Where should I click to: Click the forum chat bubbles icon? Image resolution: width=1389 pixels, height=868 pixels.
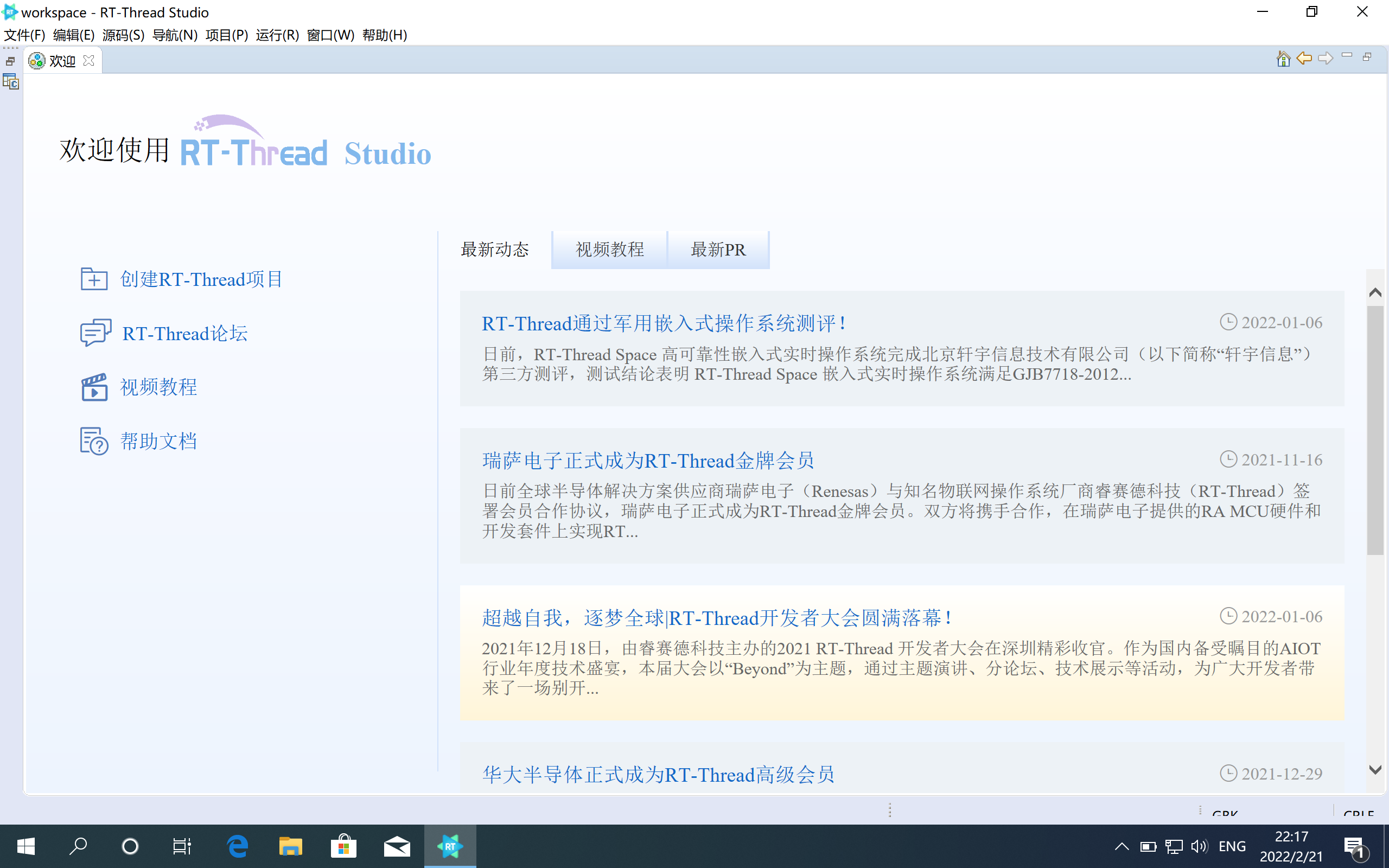click(x=95, y=333)
